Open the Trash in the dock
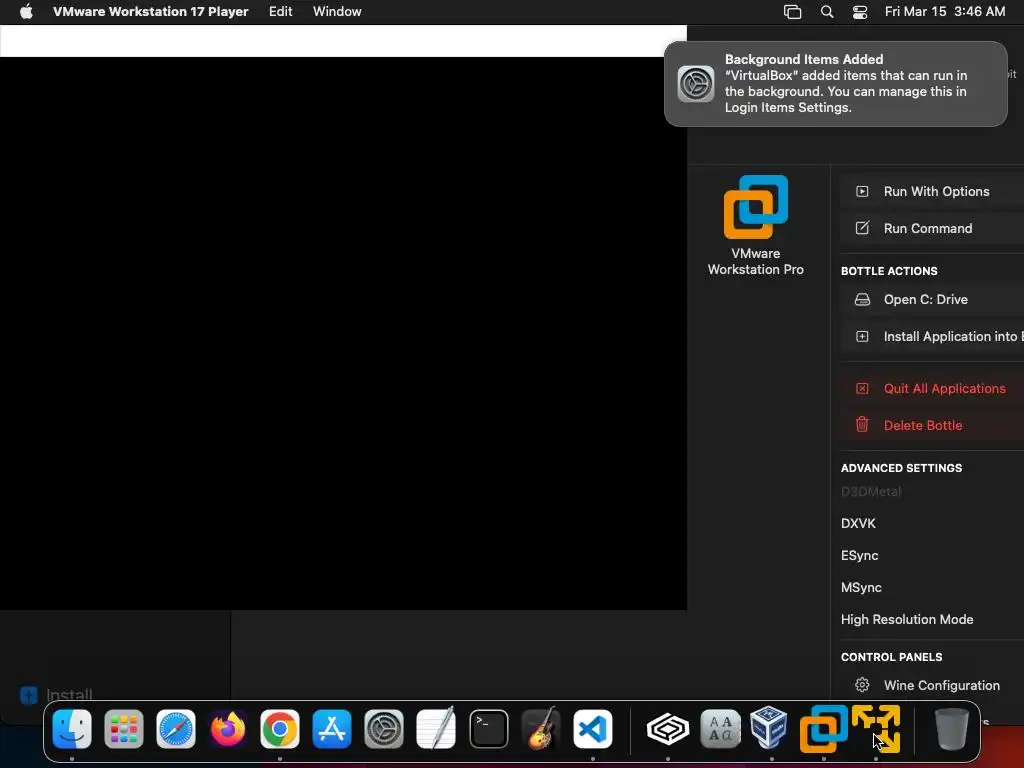The image size is (1024, 768). 952,729
